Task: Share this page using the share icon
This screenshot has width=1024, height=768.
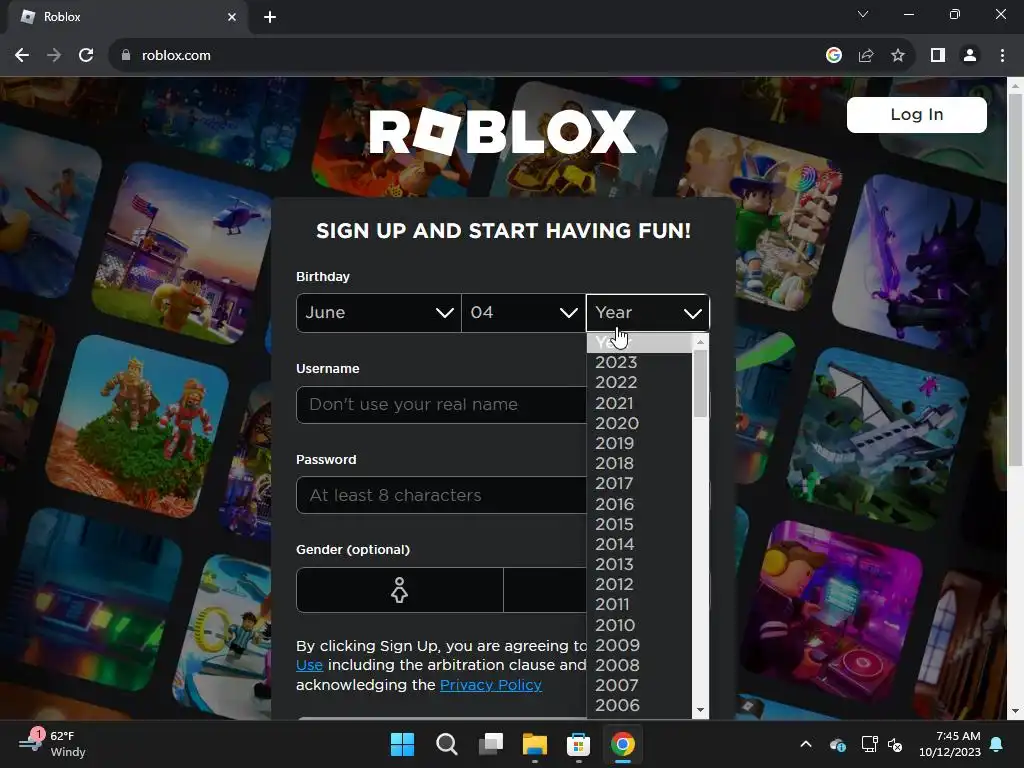Action: pyautogui.click(x=866, y=56)
